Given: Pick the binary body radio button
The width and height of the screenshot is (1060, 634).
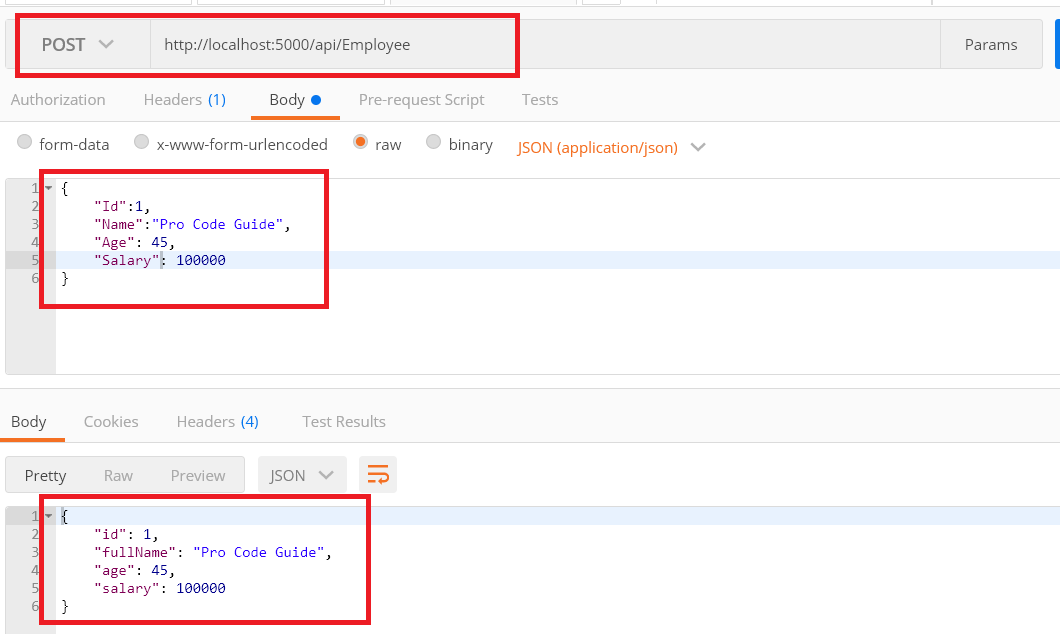Looking at the screenshot, I should click(434, 143).
